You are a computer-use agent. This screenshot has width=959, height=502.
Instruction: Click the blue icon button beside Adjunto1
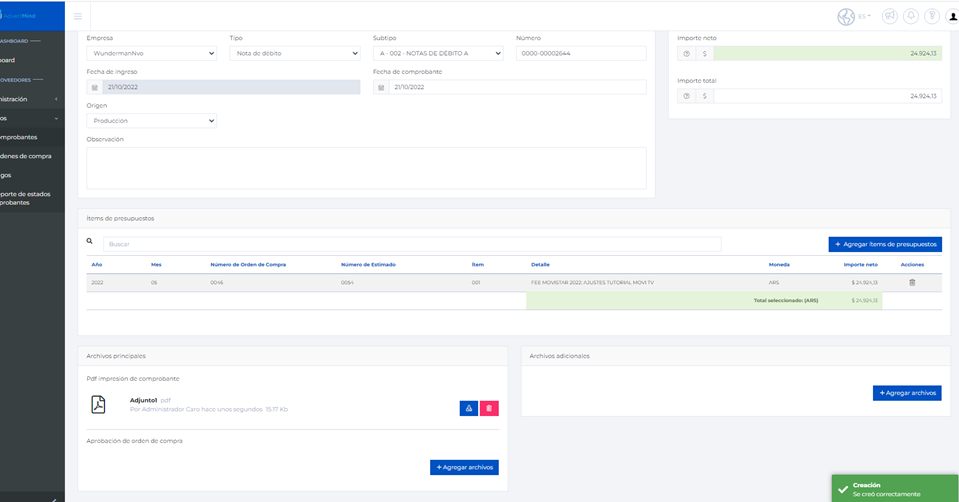click(x=468, y=408)
